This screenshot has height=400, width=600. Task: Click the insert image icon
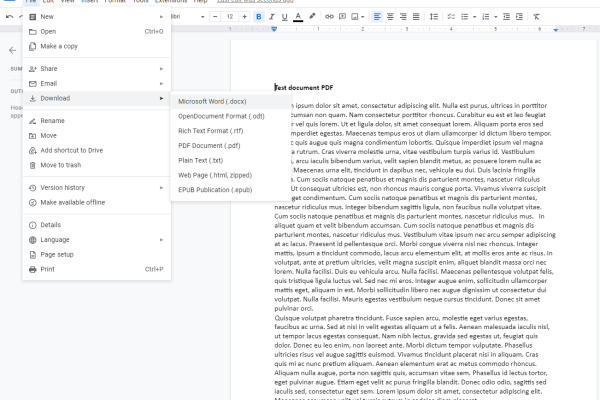coord(355,16)
